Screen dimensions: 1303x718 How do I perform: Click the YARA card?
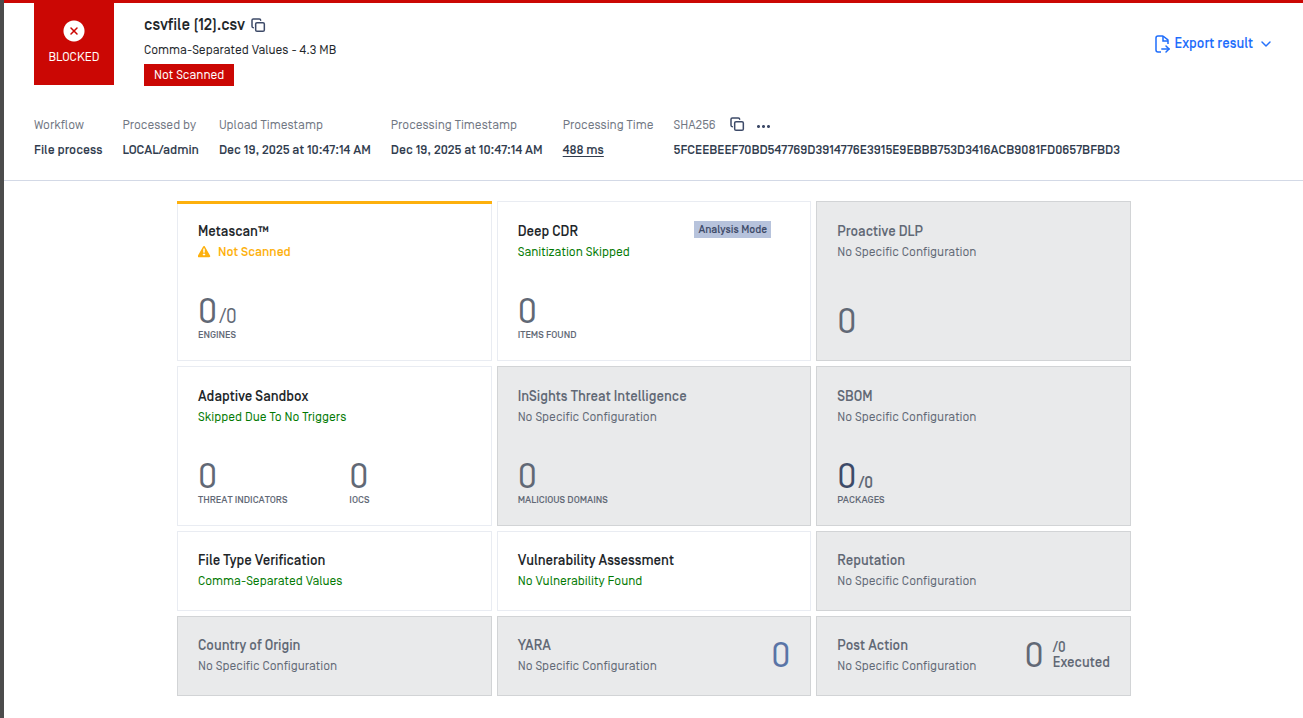click(653, 655)
